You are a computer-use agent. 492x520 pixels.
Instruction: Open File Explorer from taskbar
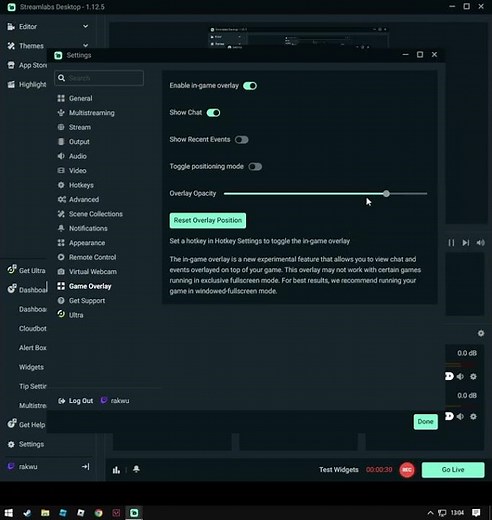click(x=45, y=513)
